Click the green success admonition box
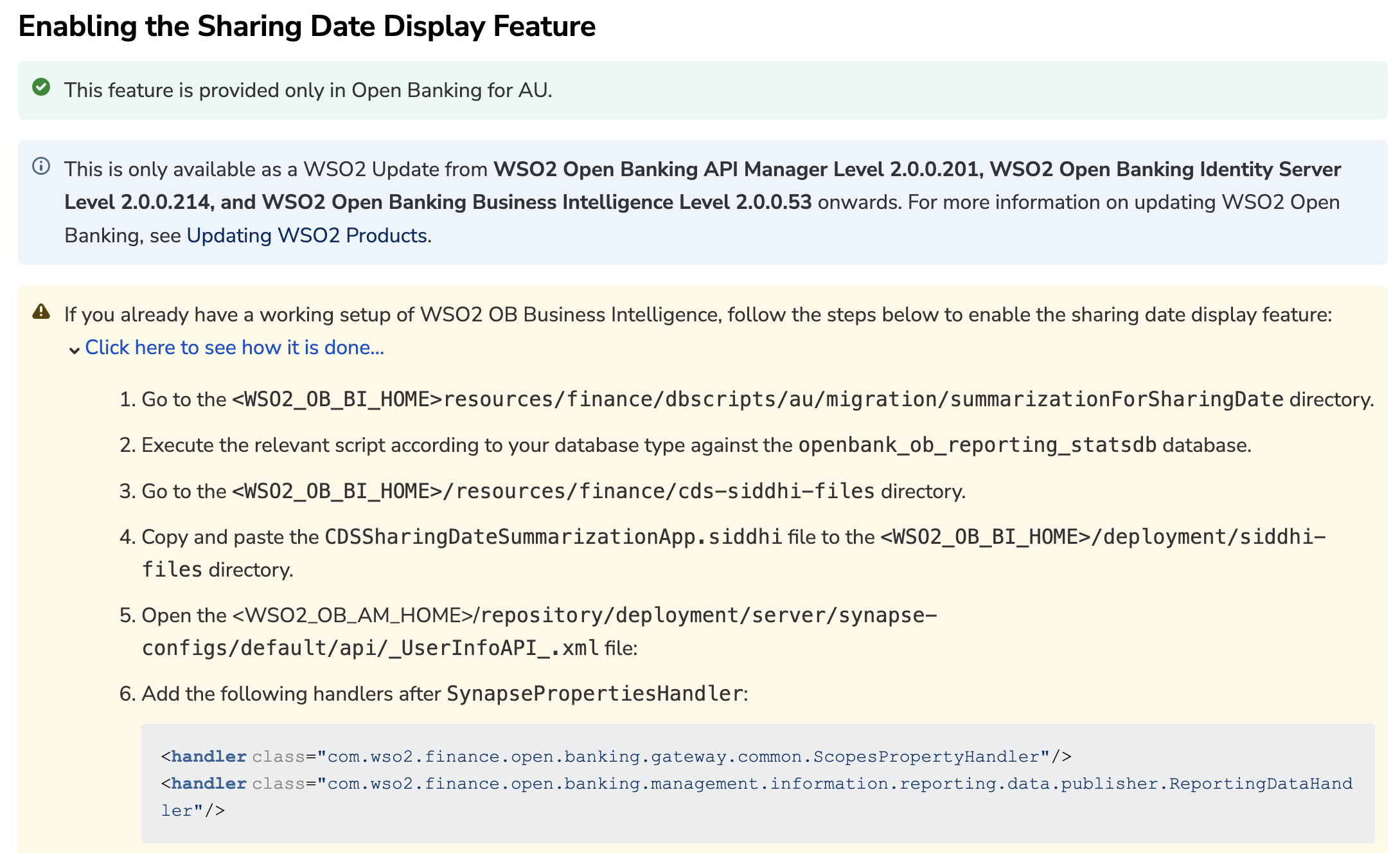This screenshot has height=853, width=1400. 700,89
